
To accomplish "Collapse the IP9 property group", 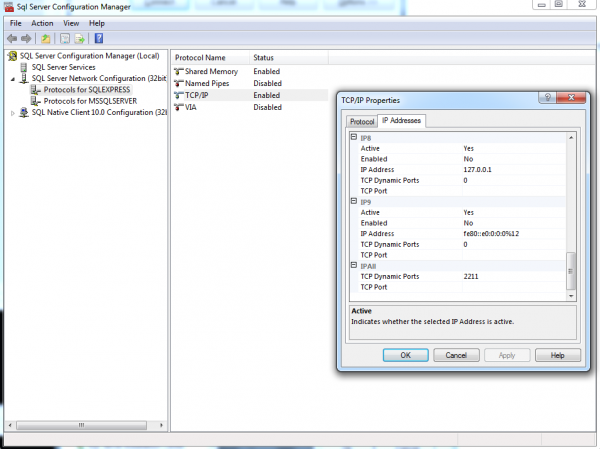I will [x=354, y=201].
